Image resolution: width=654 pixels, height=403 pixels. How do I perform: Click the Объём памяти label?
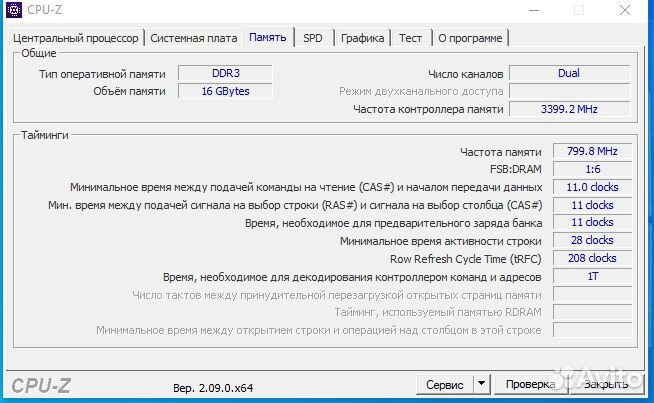coord(129,91)
